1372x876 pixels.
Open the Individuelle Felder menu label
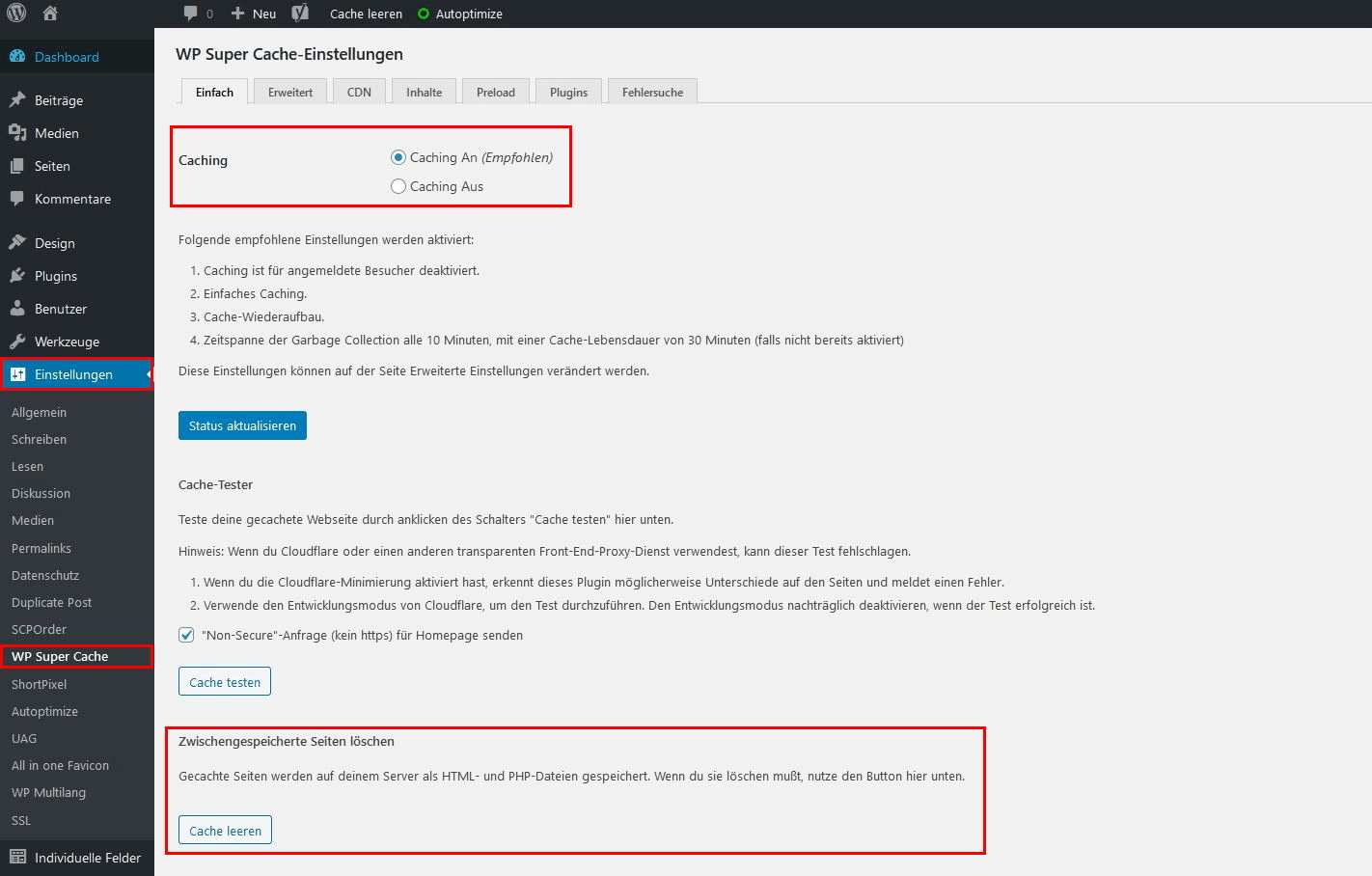coord(88,857)
